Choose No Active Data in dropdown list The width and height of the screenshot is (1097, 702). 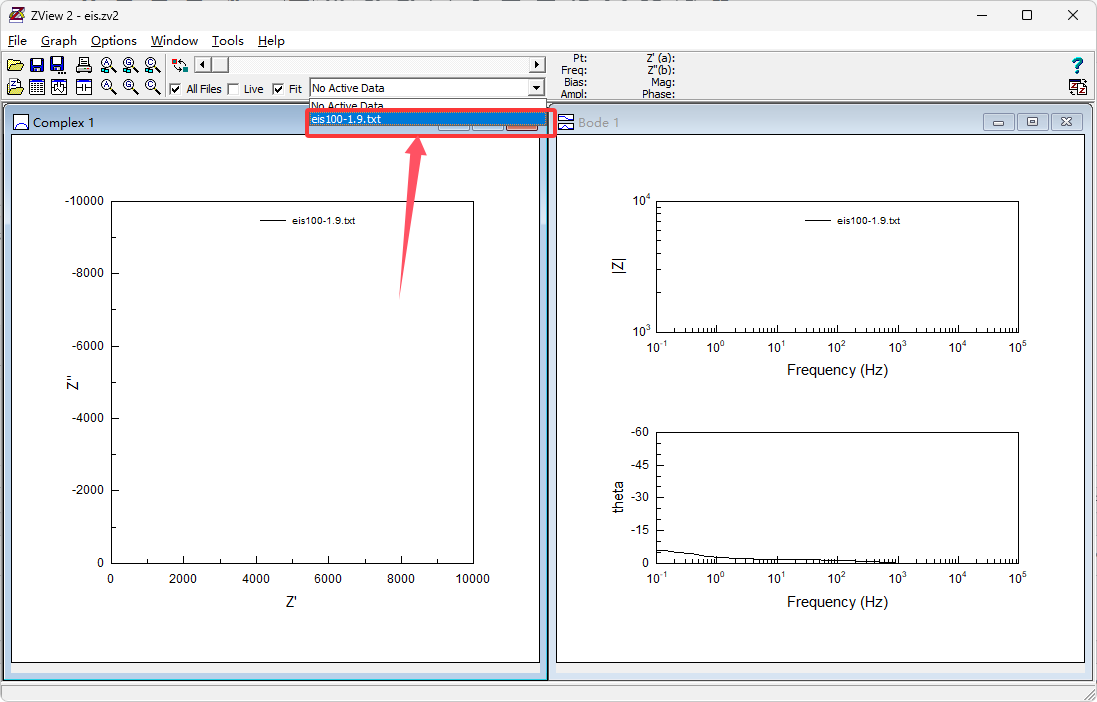(347, 105)
